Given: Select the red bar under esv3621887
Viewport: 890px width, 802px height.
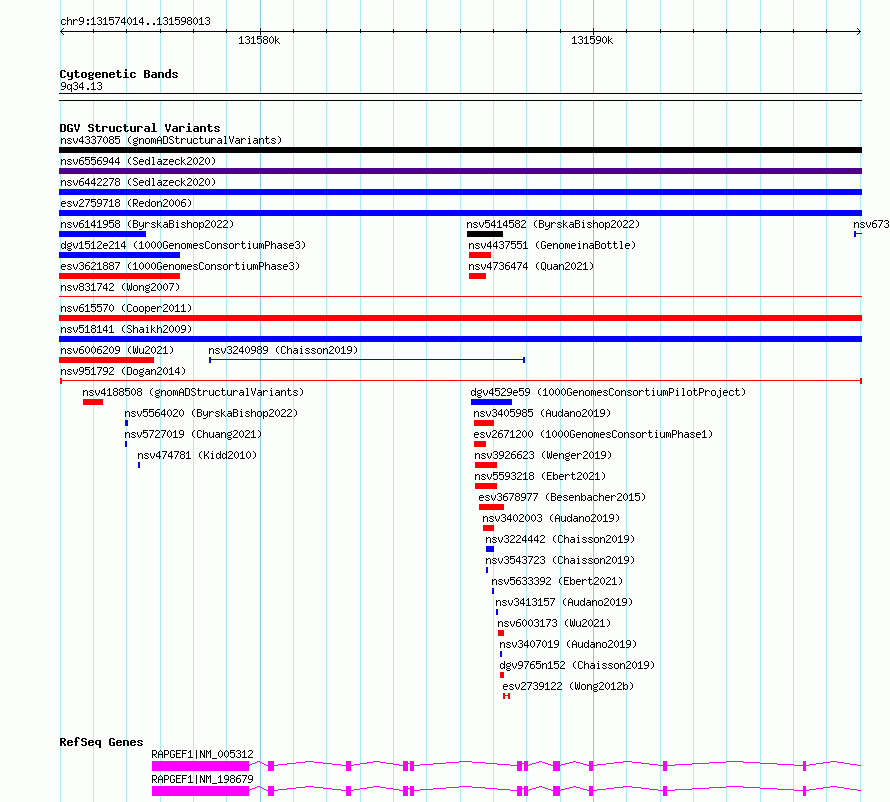Looking at the screenshot, I should [119, 276].
